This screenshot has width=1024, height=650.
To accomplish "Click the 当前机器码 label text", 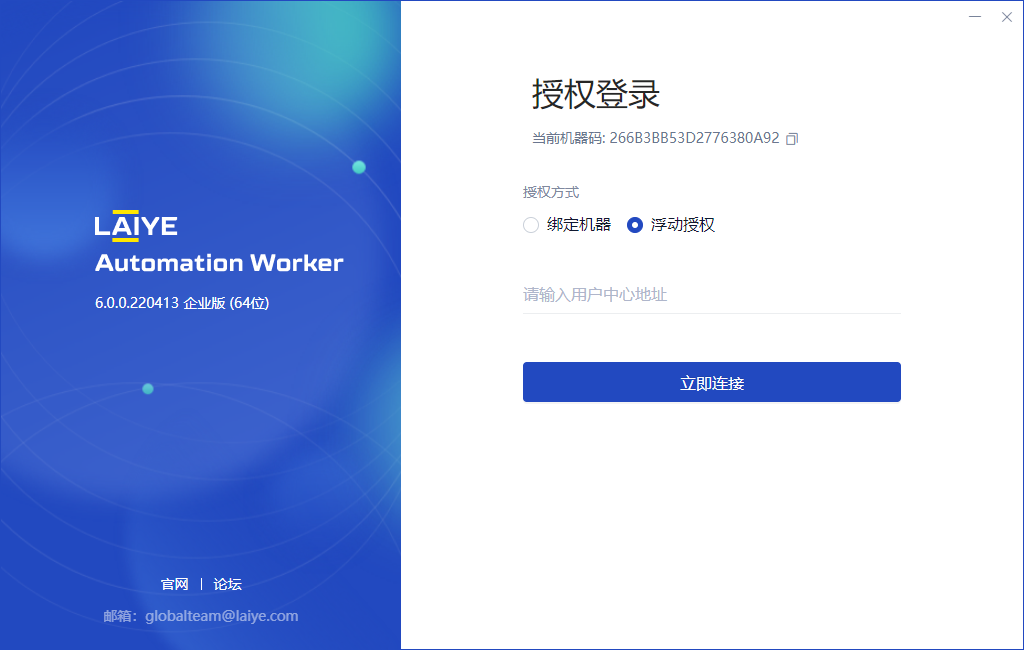I will 567,138.
